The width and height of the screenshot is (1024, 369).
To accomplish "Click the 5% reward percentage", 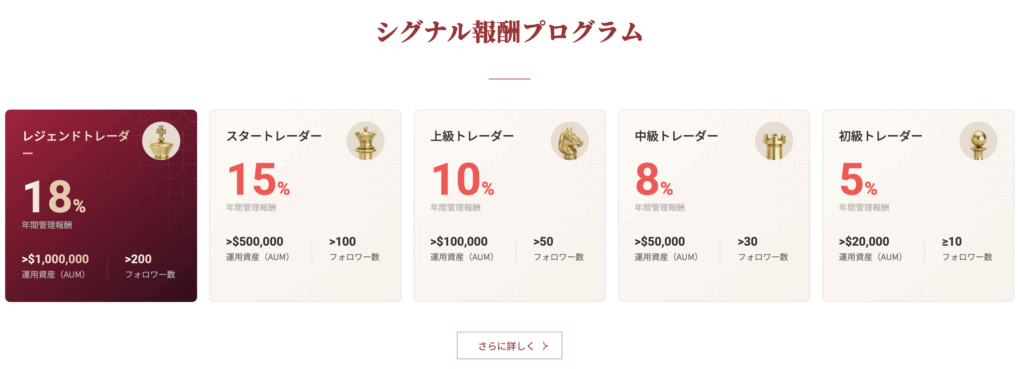I will pyautogui.click(x=859, y=180).
